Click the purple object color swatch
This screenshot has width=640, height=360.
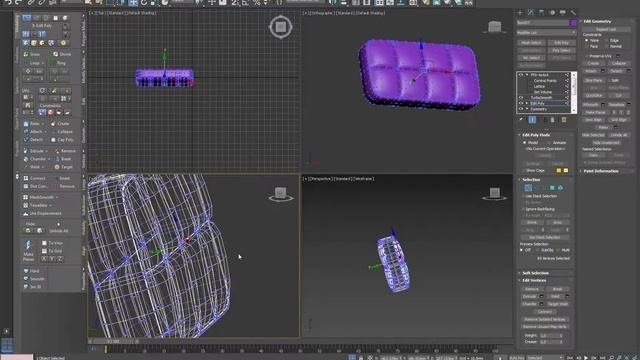[573, 23]
